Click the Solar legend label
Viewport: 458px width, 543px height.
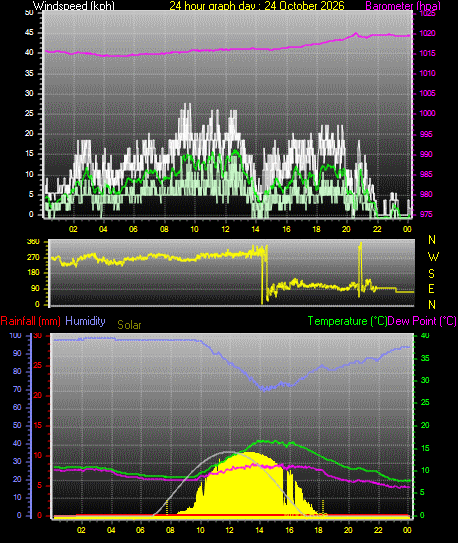pyautogui.click(x=129, y=325)
